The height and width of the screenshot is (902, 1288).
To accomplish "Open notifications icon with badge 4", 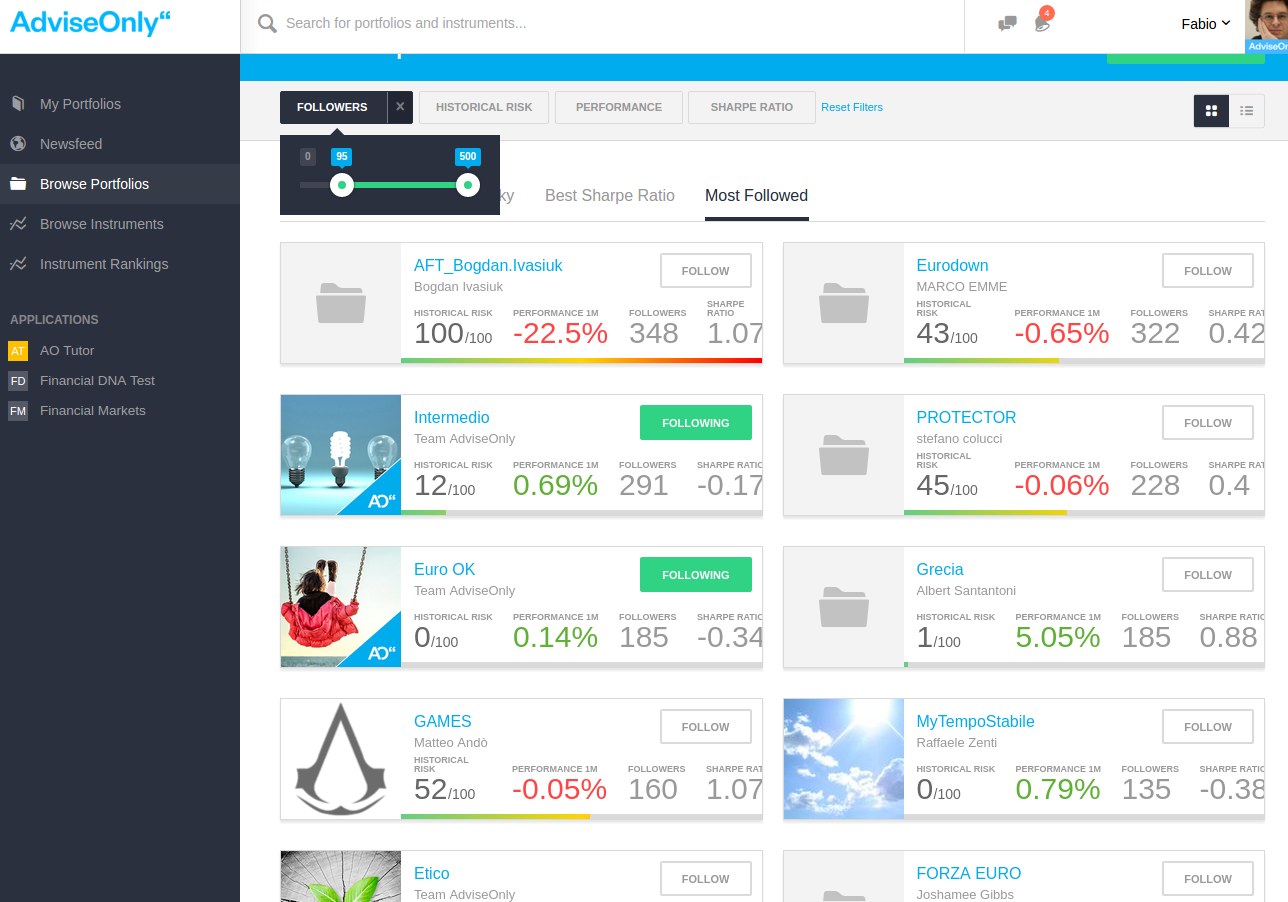I will pos(1043,21).
